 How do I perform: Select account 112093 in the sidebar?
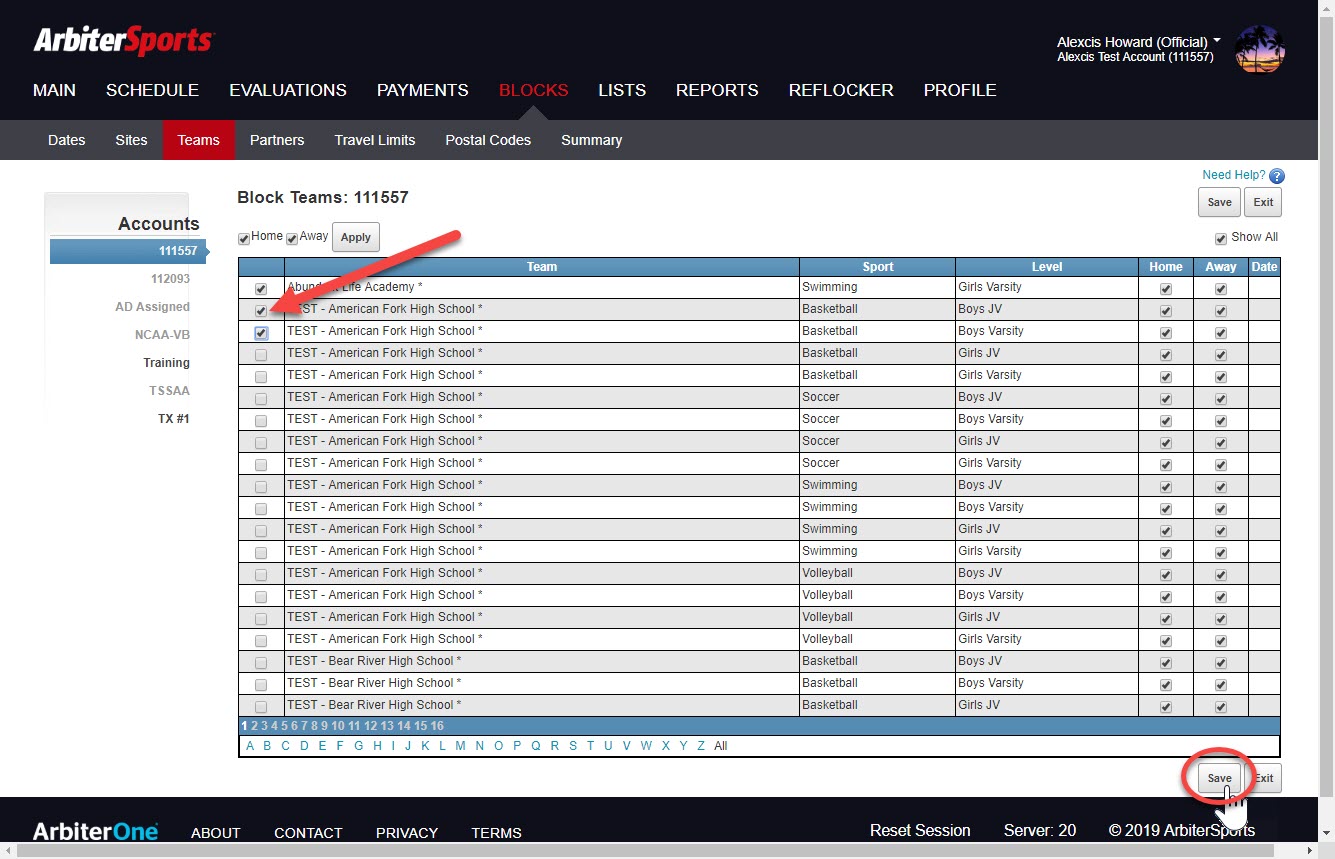[169, 279]
